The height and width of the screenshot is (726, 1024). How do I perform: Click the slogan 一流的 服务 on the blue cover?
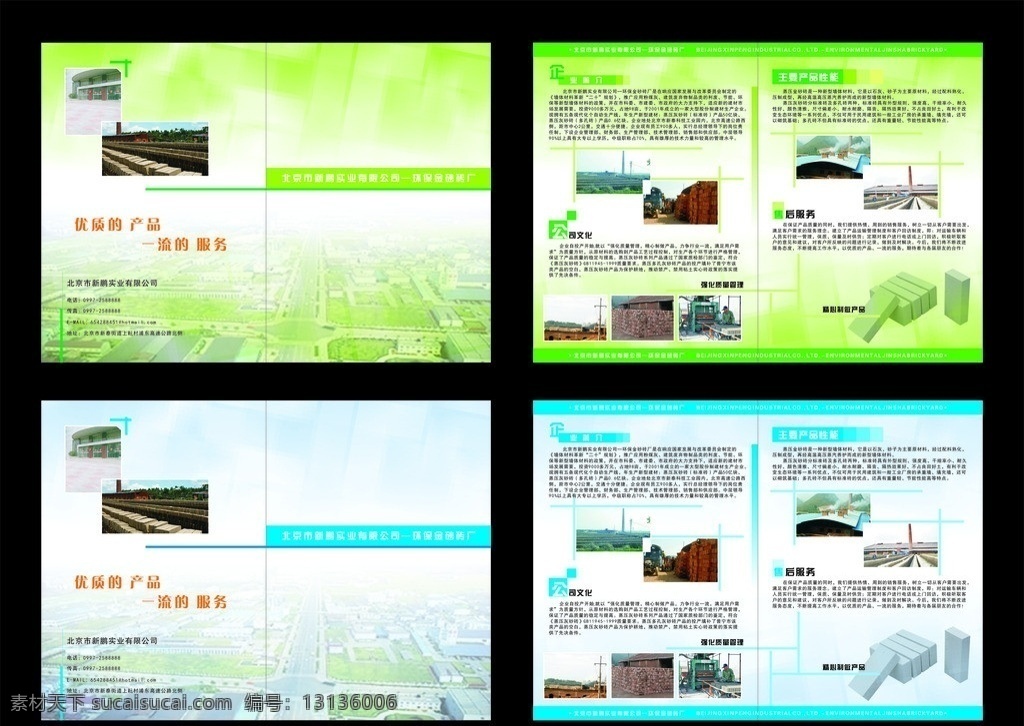[x=185, y=602]
